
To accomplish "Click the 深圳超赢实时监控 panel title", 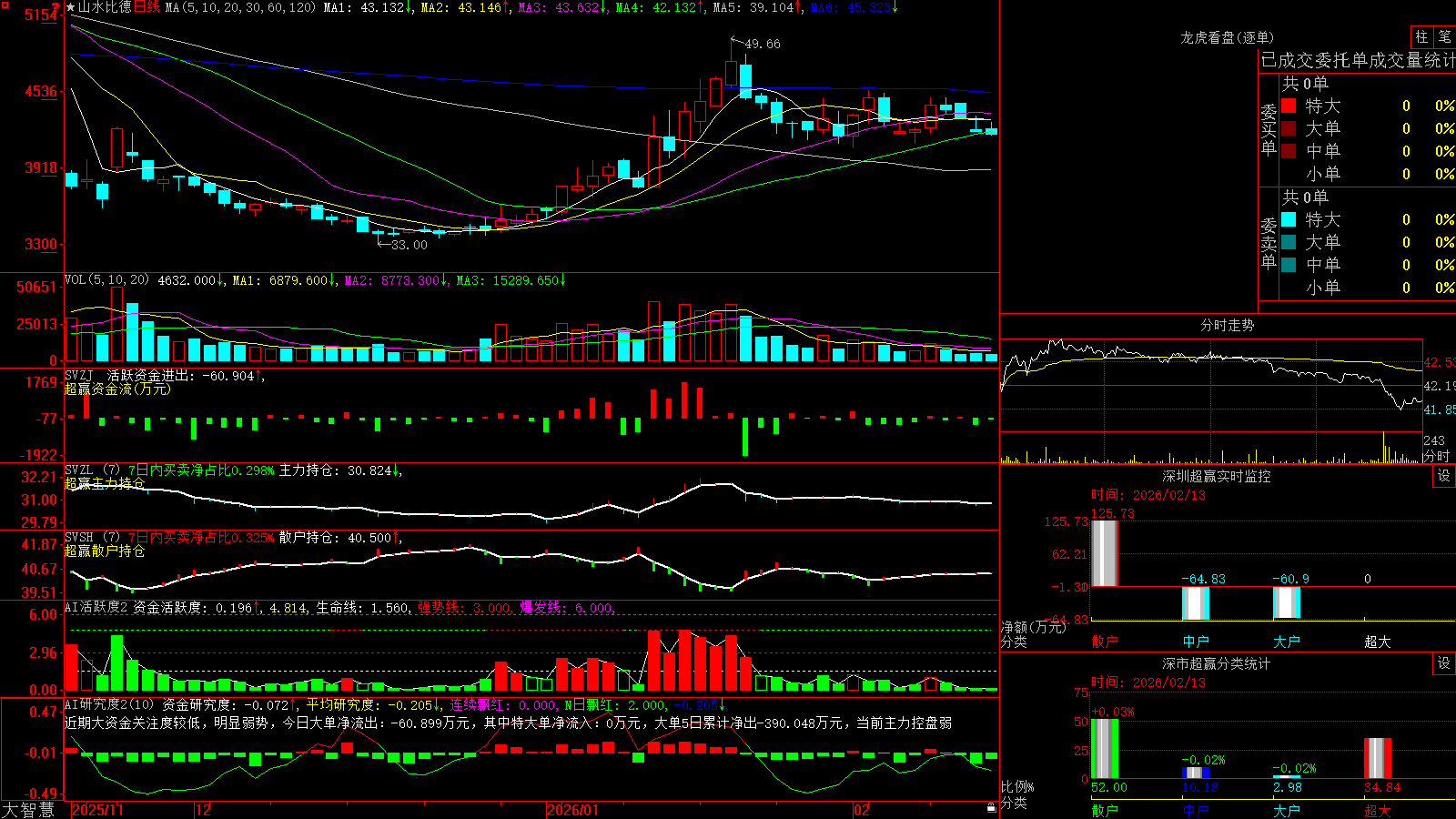I will coord(1217,476).
